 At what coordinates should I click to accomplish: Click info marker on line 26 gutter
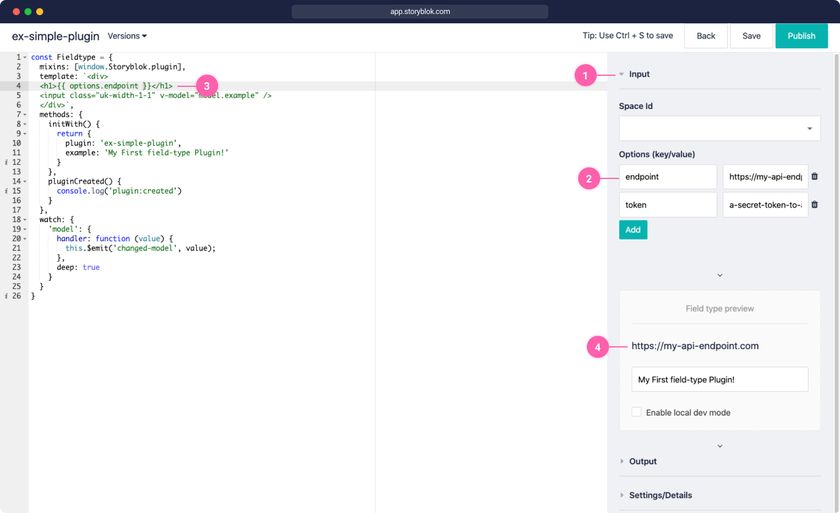tap(6, 296)
